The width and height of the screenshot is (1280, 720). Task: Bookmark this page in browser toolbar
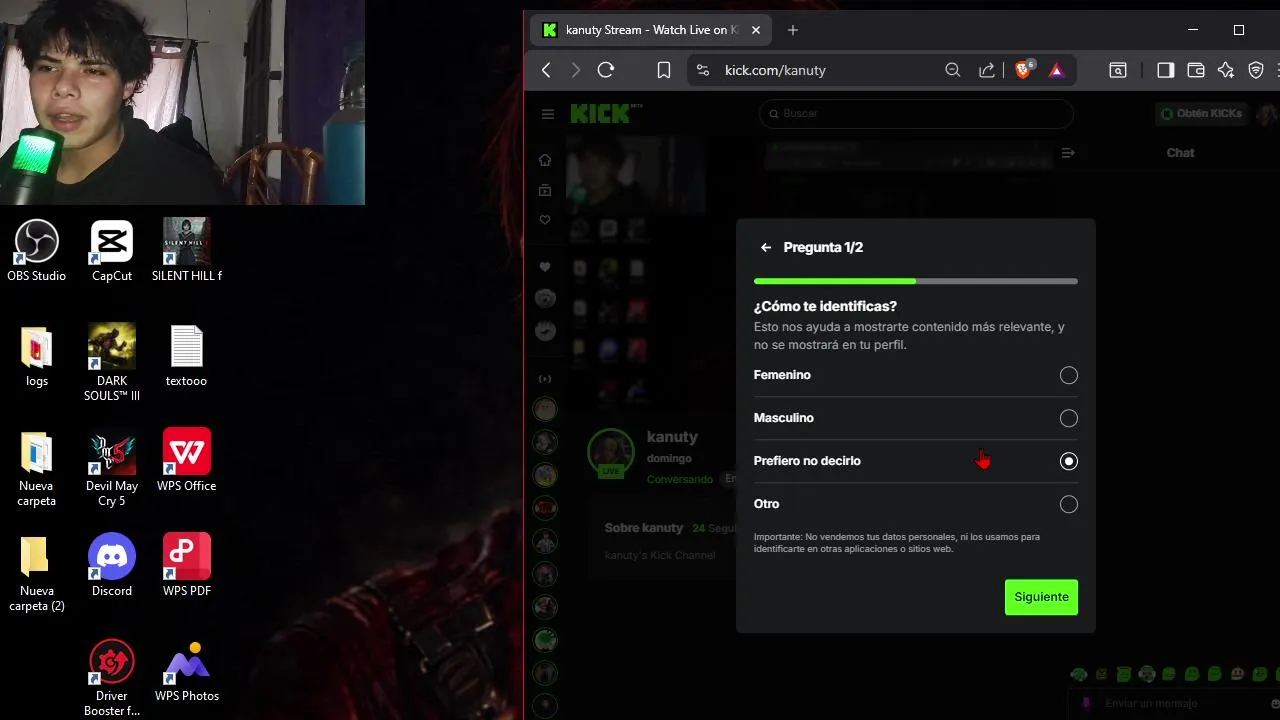664,70
